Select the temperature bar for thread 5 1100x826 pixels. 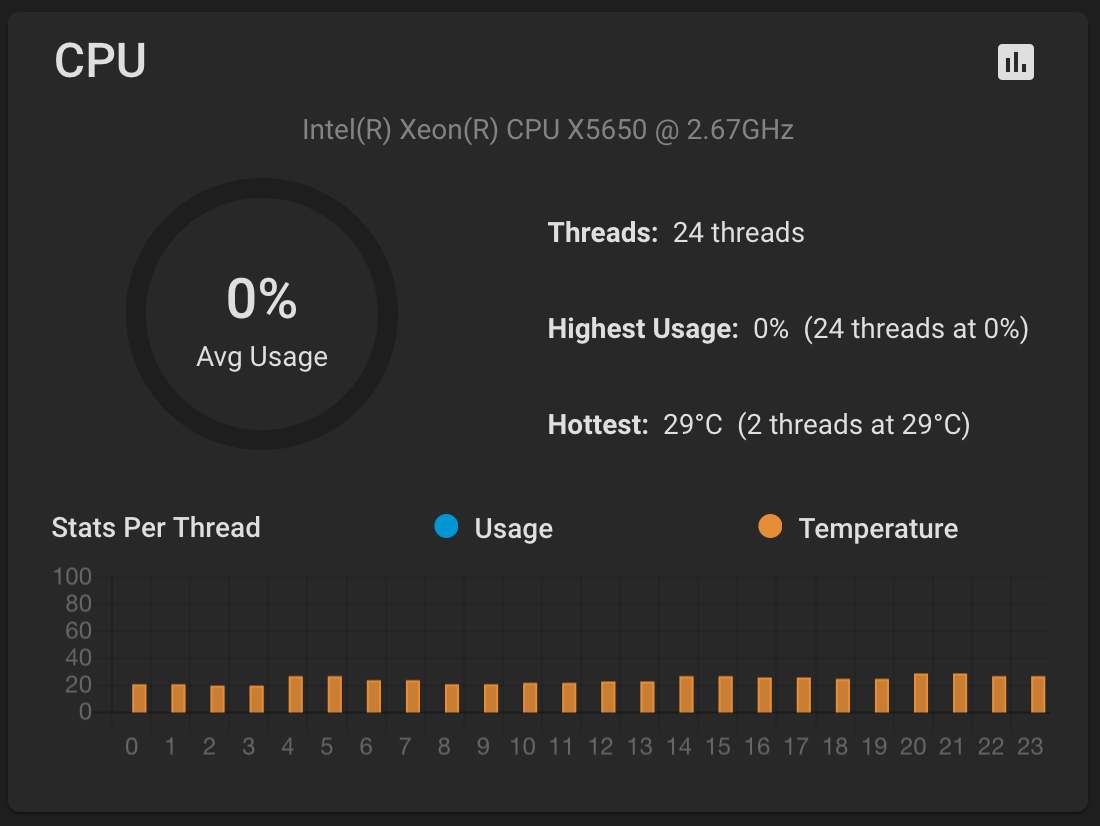click(335, 694)
